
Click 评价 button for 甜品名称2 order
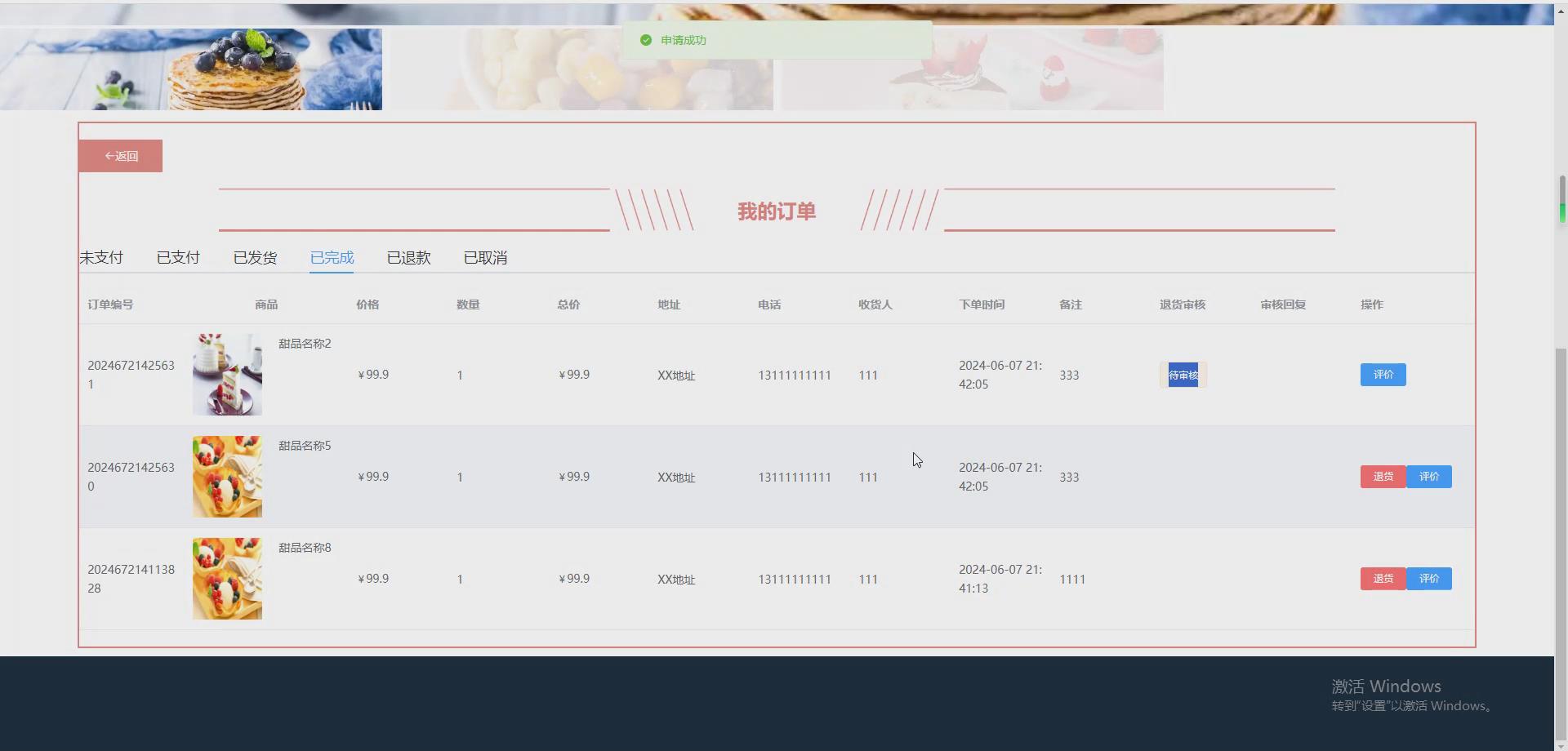tap(1383, 375)
